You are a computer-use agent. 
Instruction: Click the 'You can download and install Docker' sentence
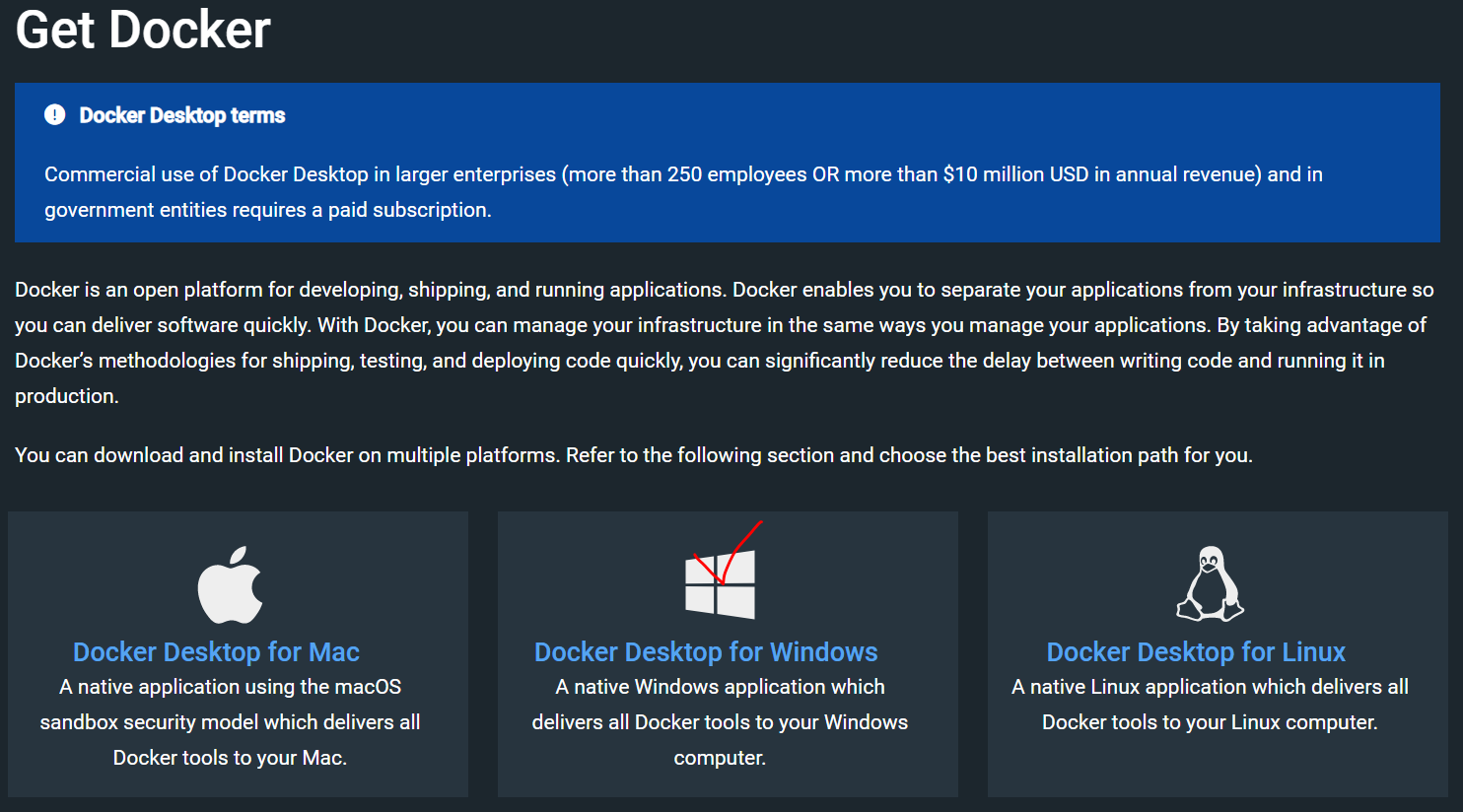coord(634,455)
